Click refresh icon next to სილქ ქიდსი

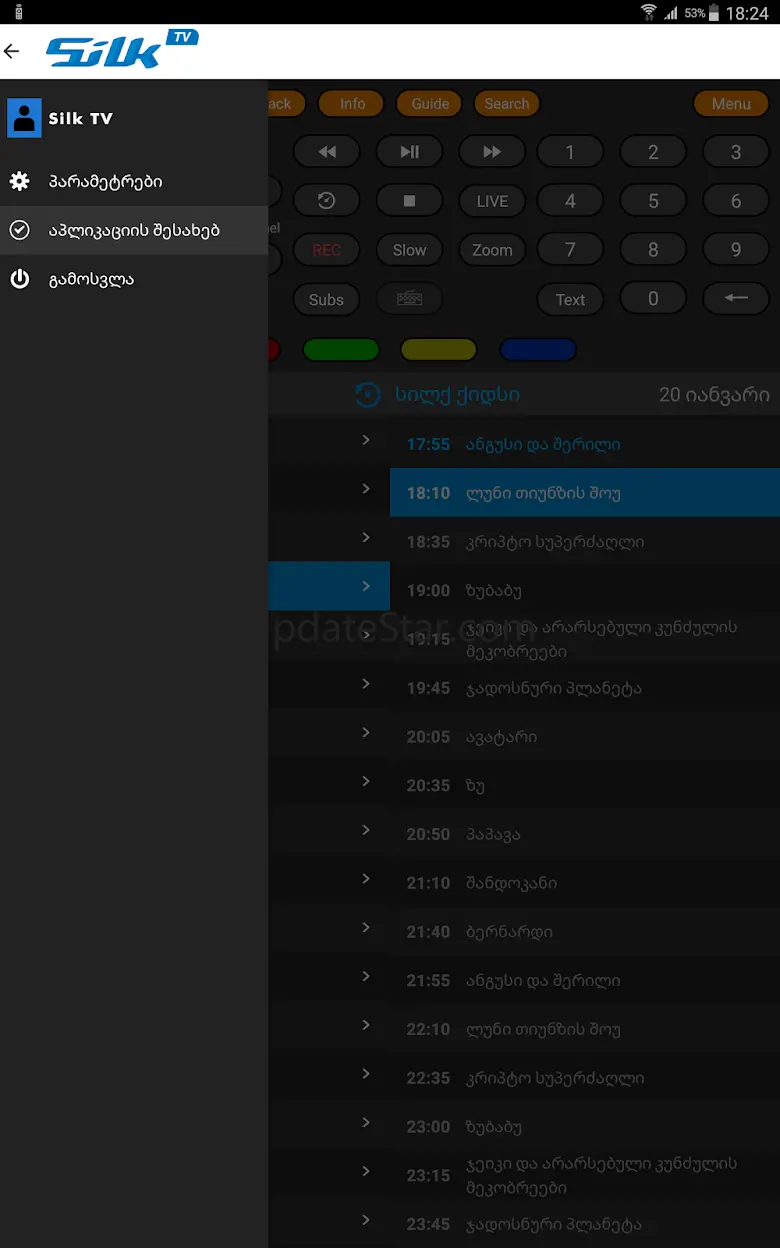(x=368, y=395)
